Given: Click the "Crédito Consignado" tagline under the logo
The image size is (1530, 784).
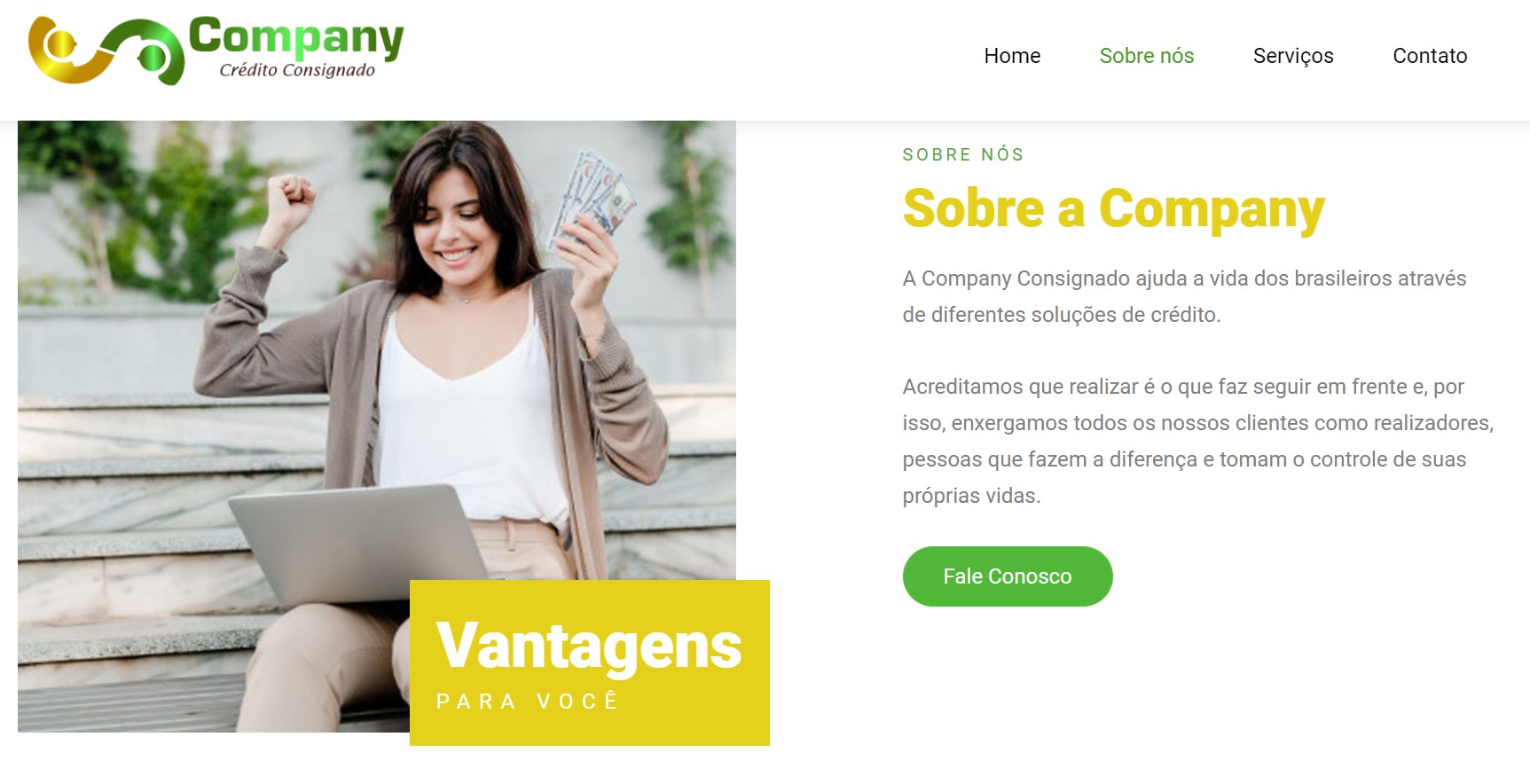Looking at the screenshot, I should click(x=297, y=70).
